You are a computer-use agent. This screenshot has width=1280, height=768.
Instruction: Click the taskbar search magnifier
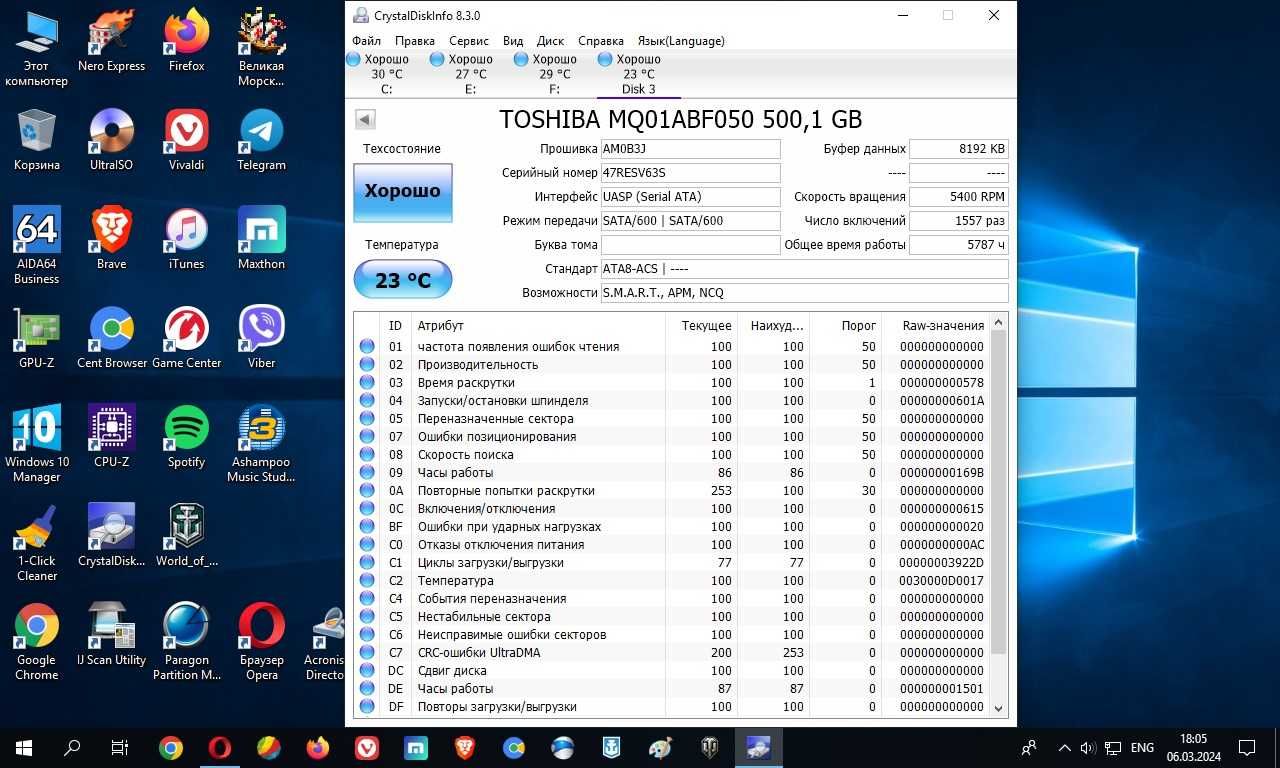click(72, 747)
